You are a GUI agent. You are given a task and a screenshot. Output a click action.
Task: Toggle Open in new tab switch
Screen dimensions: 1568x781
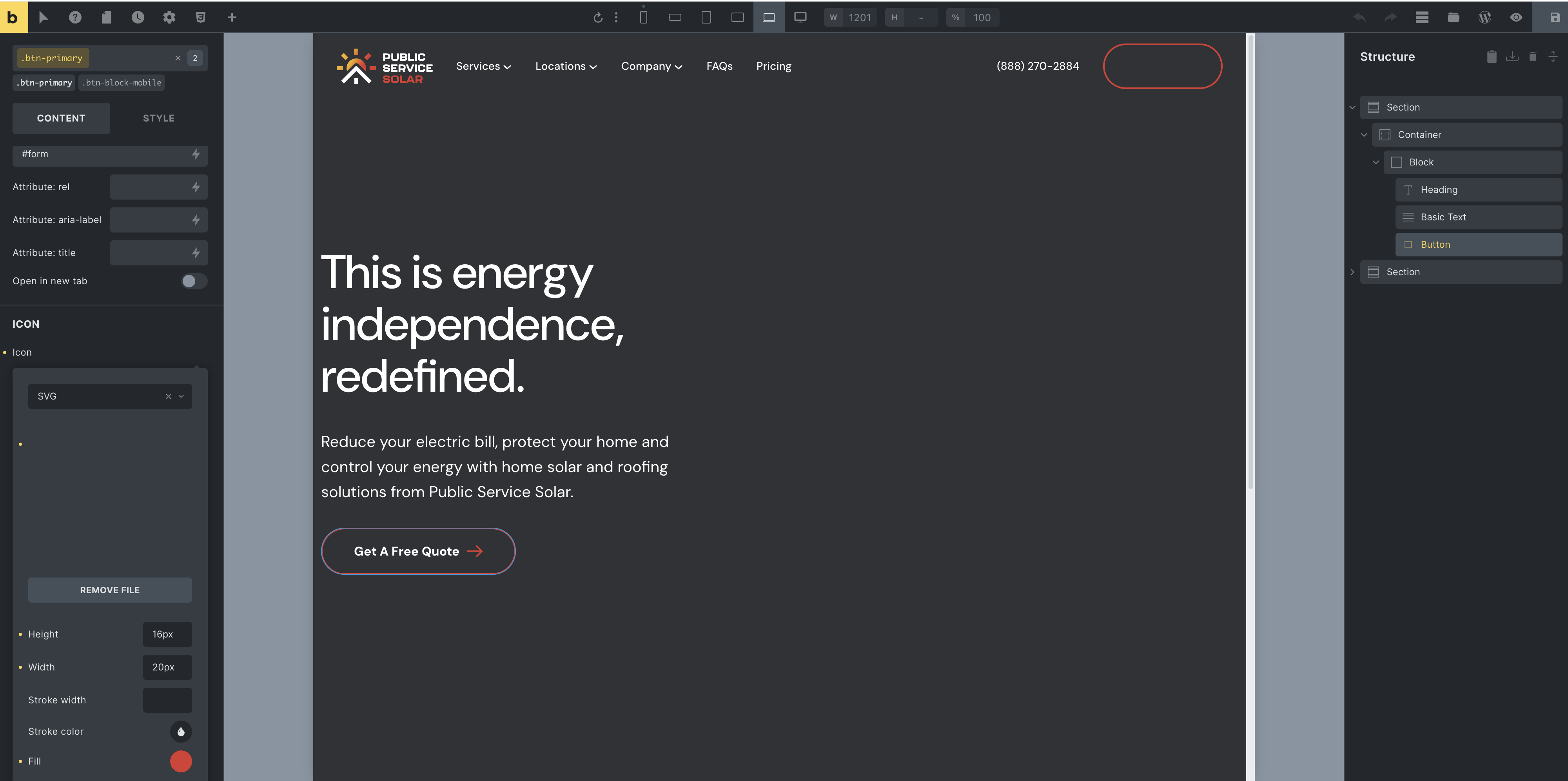(x=194, y=281)
